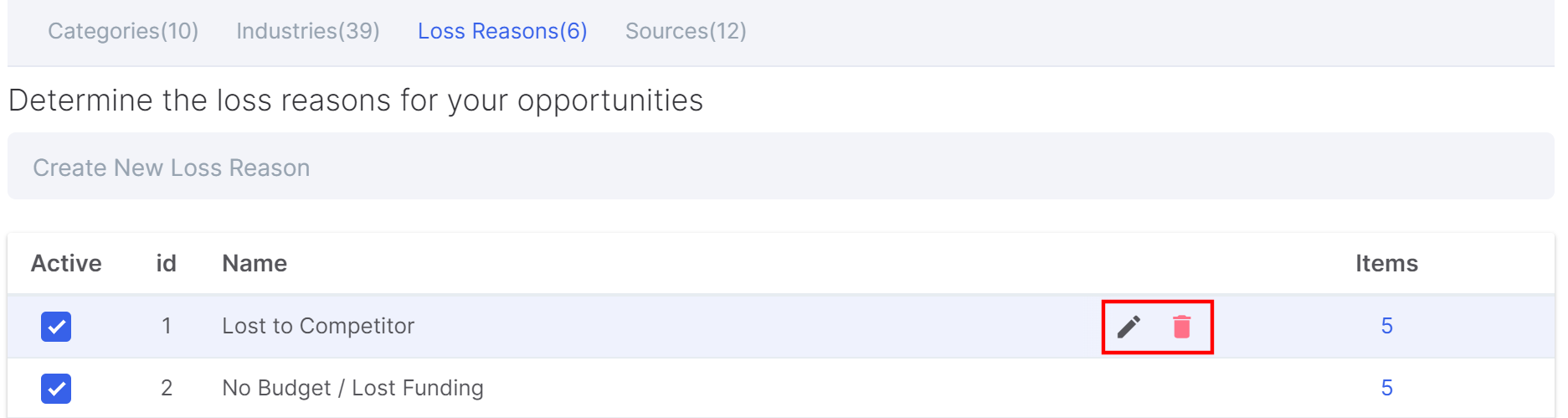Screen dimensions: 1568x418
Task: Select the Lost to Competitor name
Action: click(x=318, y=326)
